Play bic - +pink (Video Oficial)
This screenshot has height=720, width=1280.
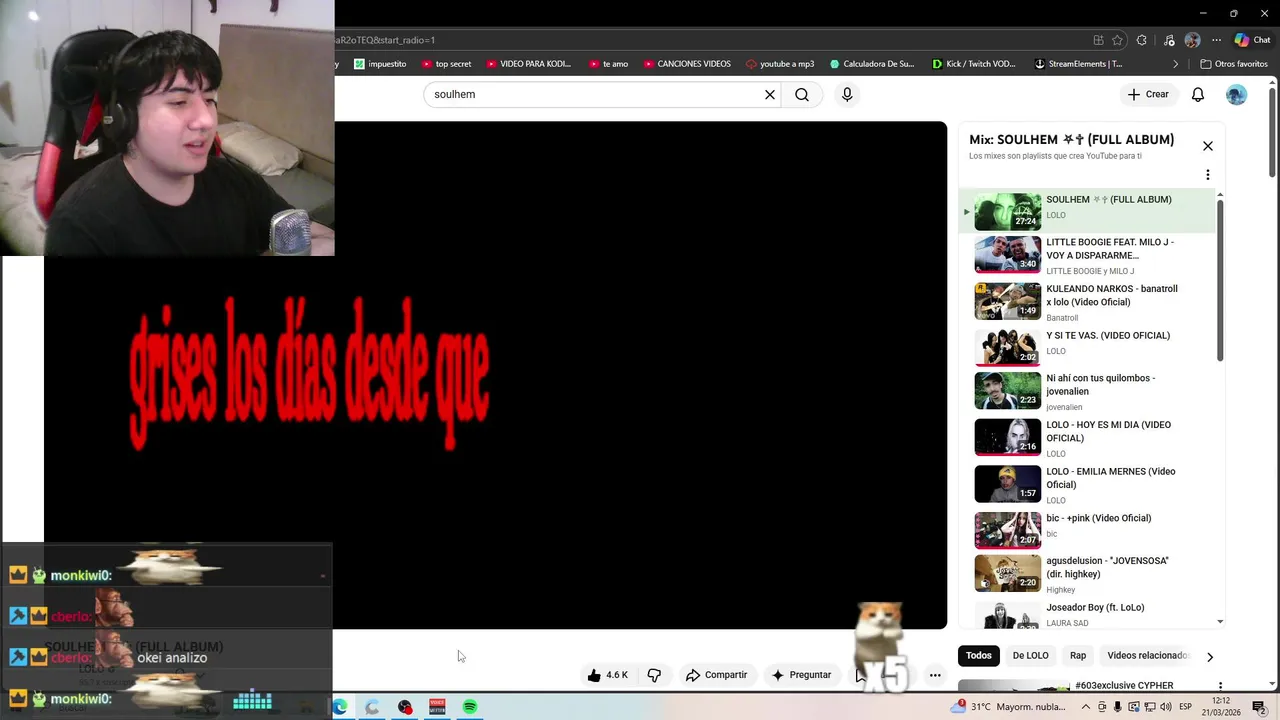1087,530
